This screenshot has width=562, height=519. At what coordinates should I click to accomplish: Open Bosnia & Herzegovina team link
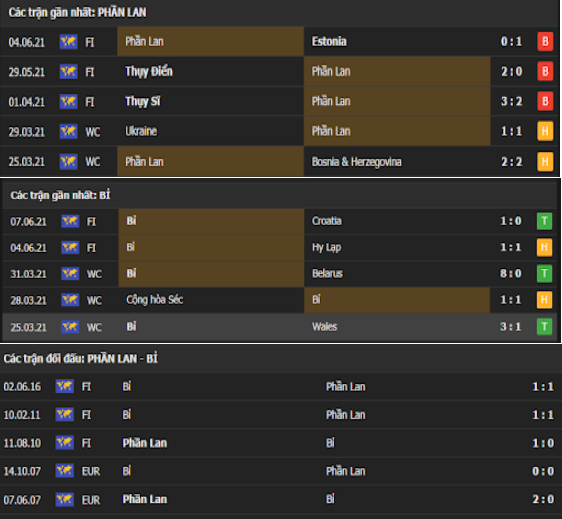tap(357, 162)
